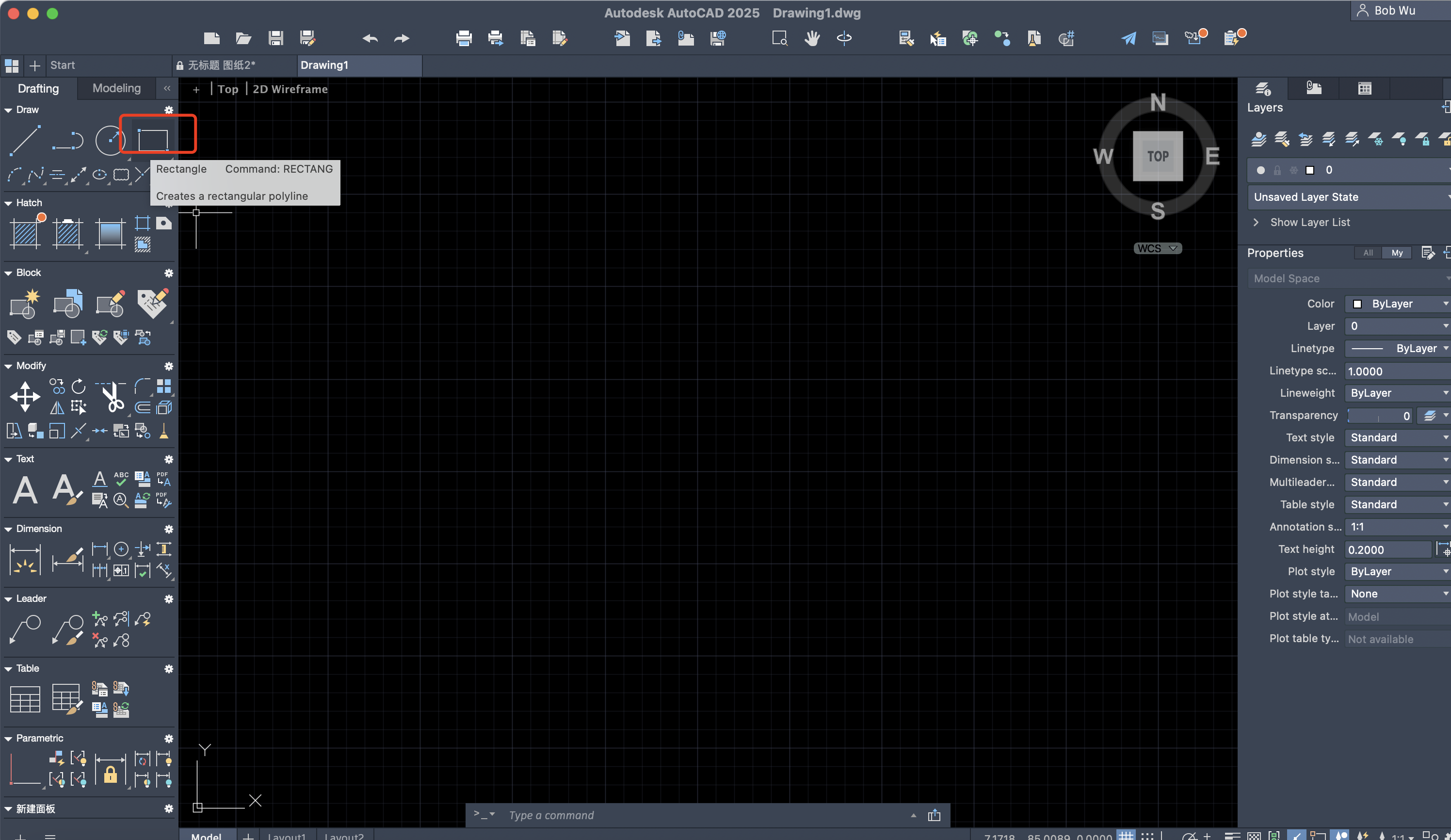This screenshot has width=1451, height=840.
Task: Switch to the Model tab
Action: [x=206, y=836]
